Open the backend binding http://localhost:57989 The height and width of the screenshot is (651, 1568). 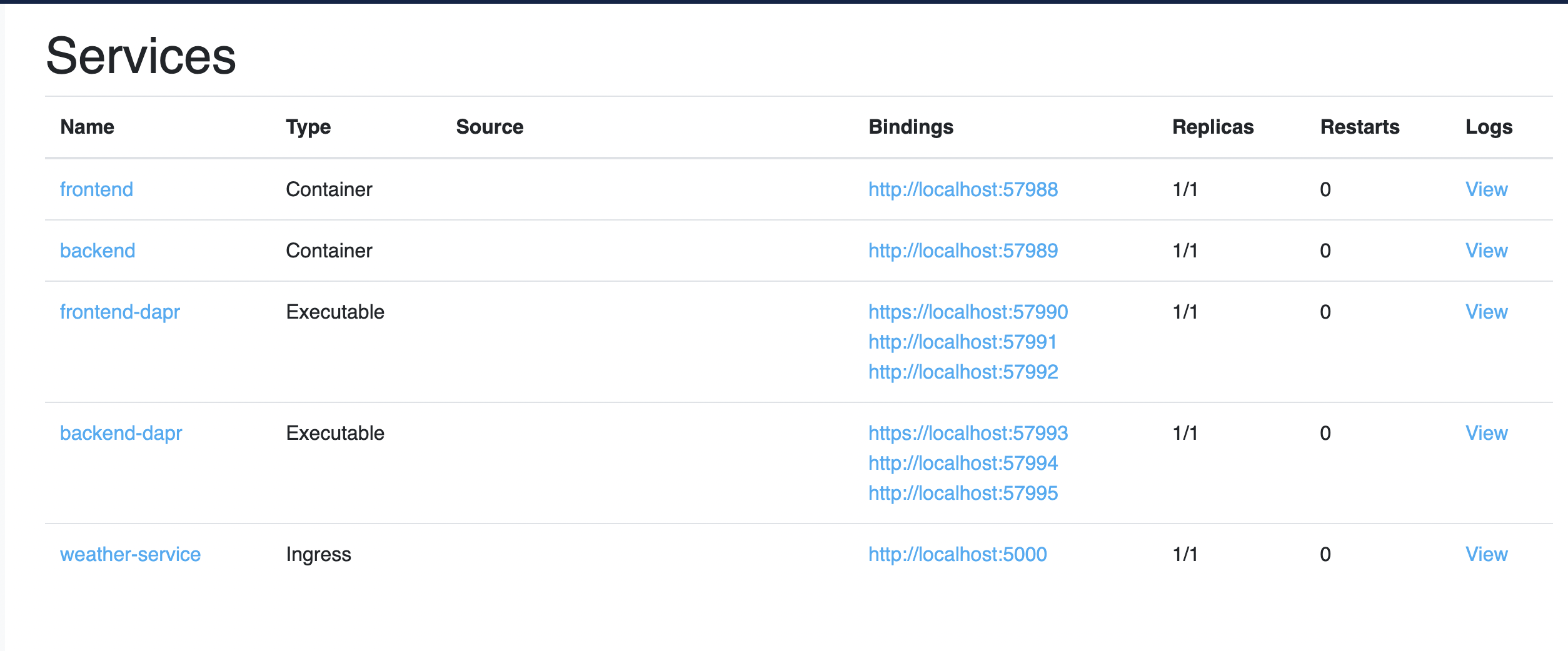point(963,251)
